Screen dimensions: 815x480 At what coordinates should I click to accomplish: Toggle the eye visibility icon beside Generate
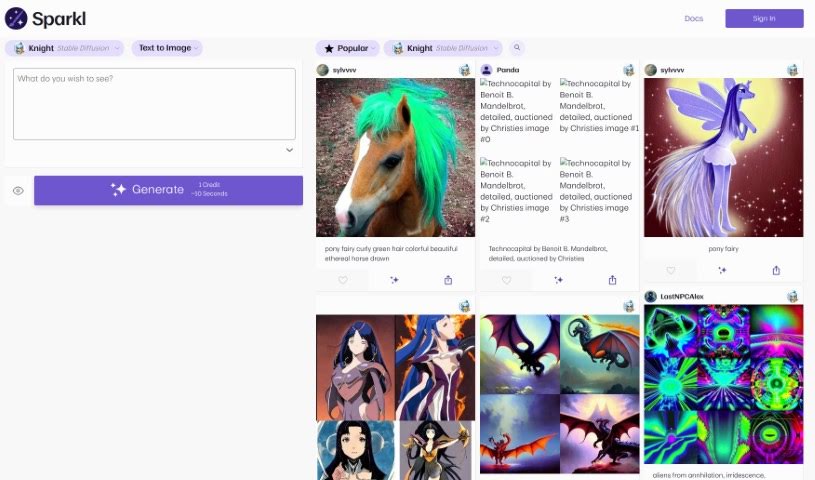(18, 191)
